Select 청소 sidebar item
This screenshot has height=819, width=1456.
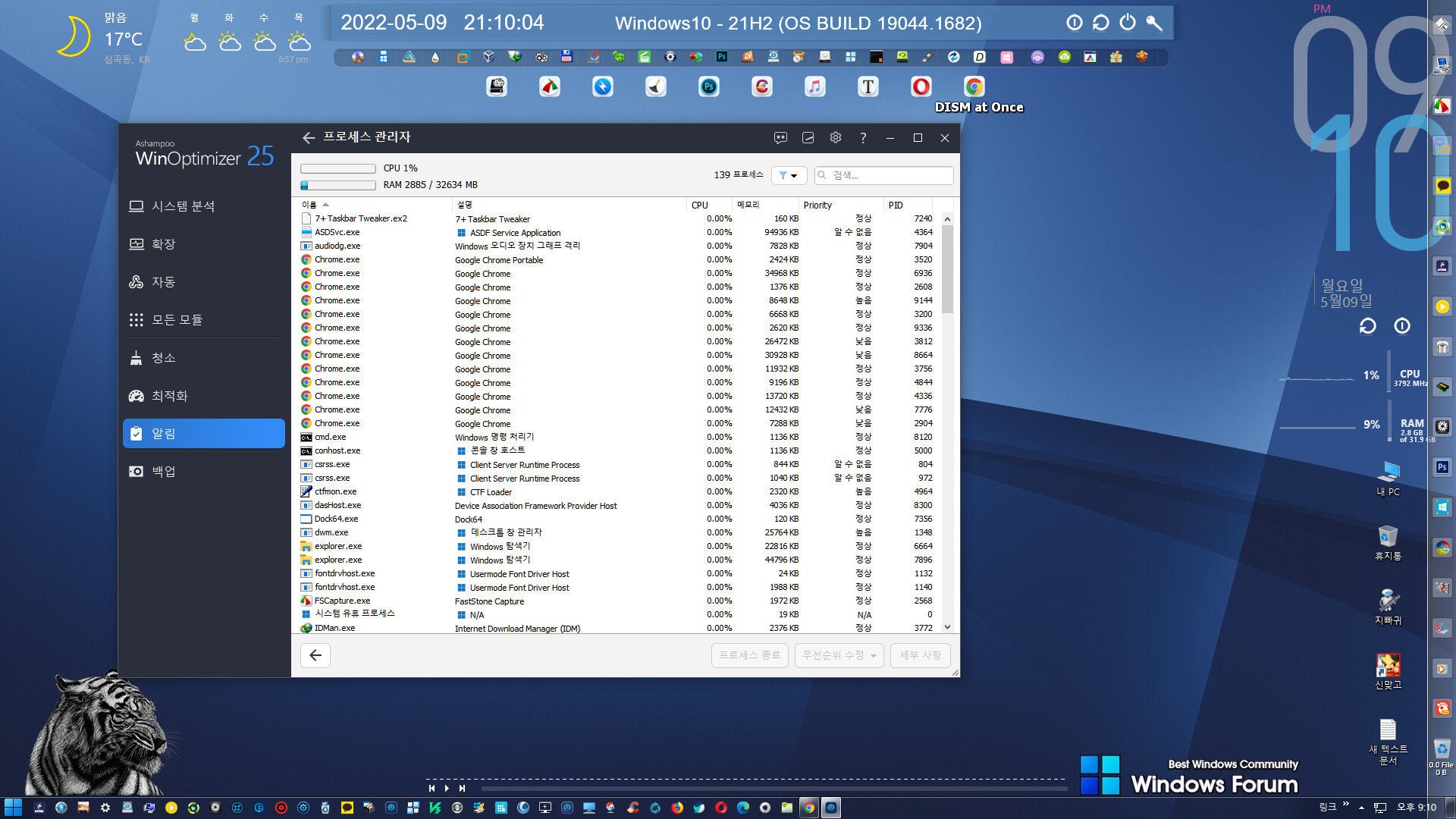[203, 358]
